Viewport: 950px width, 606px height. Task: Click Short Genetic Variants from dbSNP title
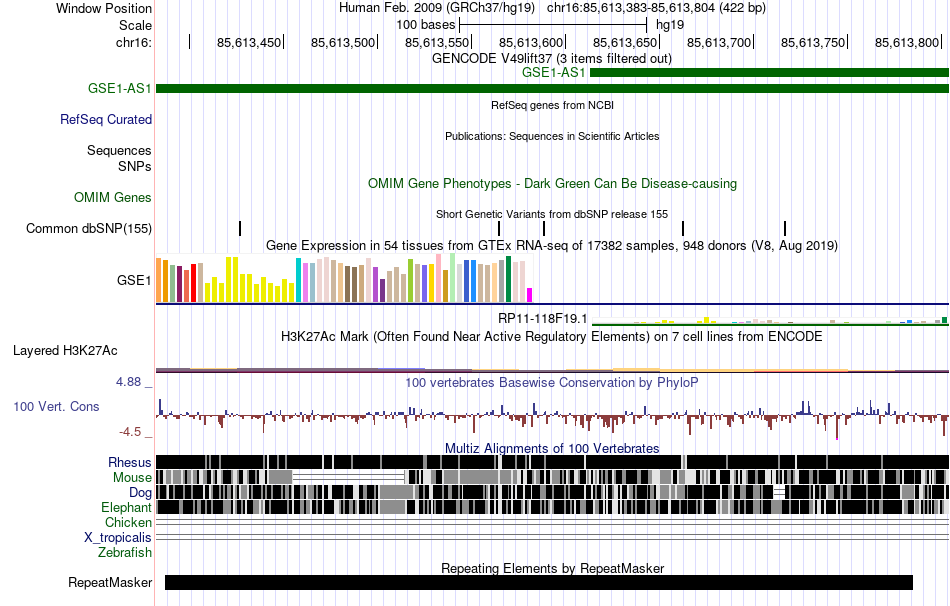click(552, 215)
